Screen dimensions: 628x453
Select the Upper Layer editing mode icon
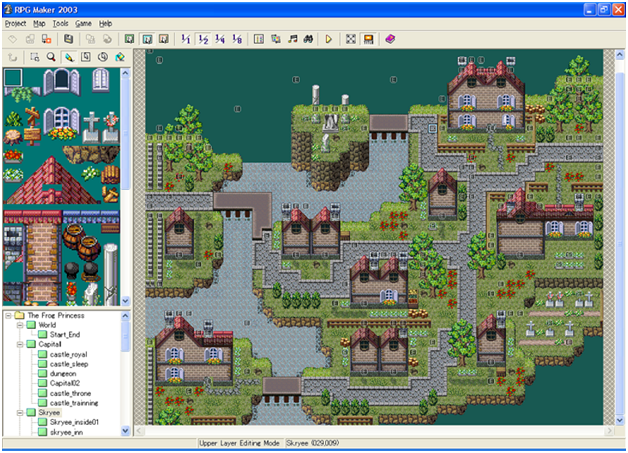pyautogui.click(x=147, y=39)
